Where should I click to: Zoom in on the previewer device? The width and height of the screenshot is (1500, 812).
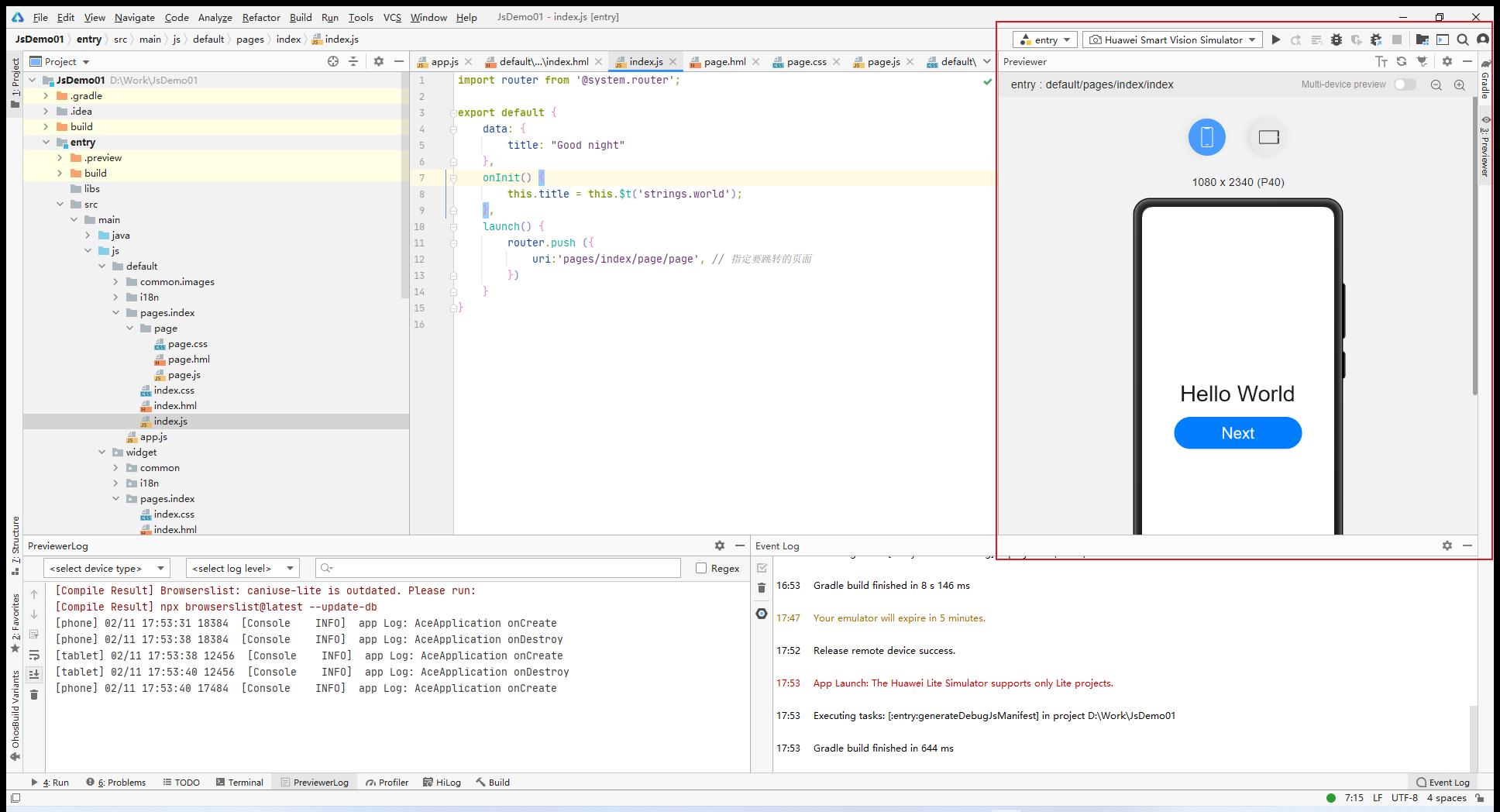click(1459, 85)
